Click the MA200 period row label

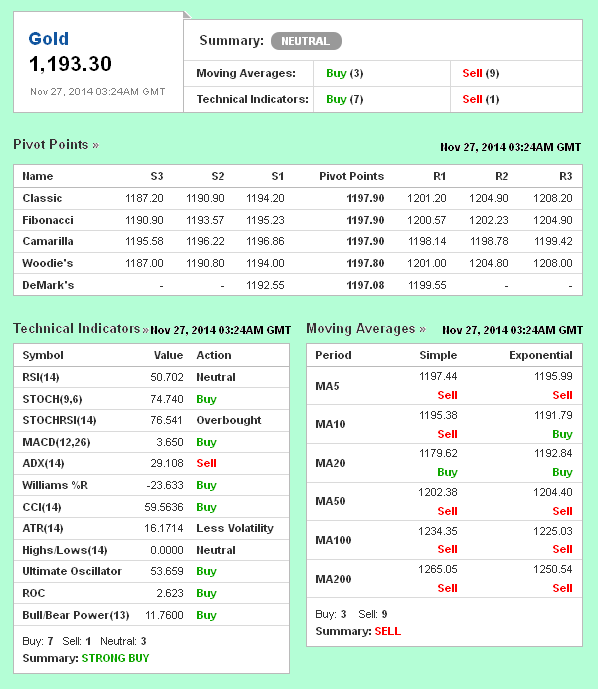[x=333, y=579]
